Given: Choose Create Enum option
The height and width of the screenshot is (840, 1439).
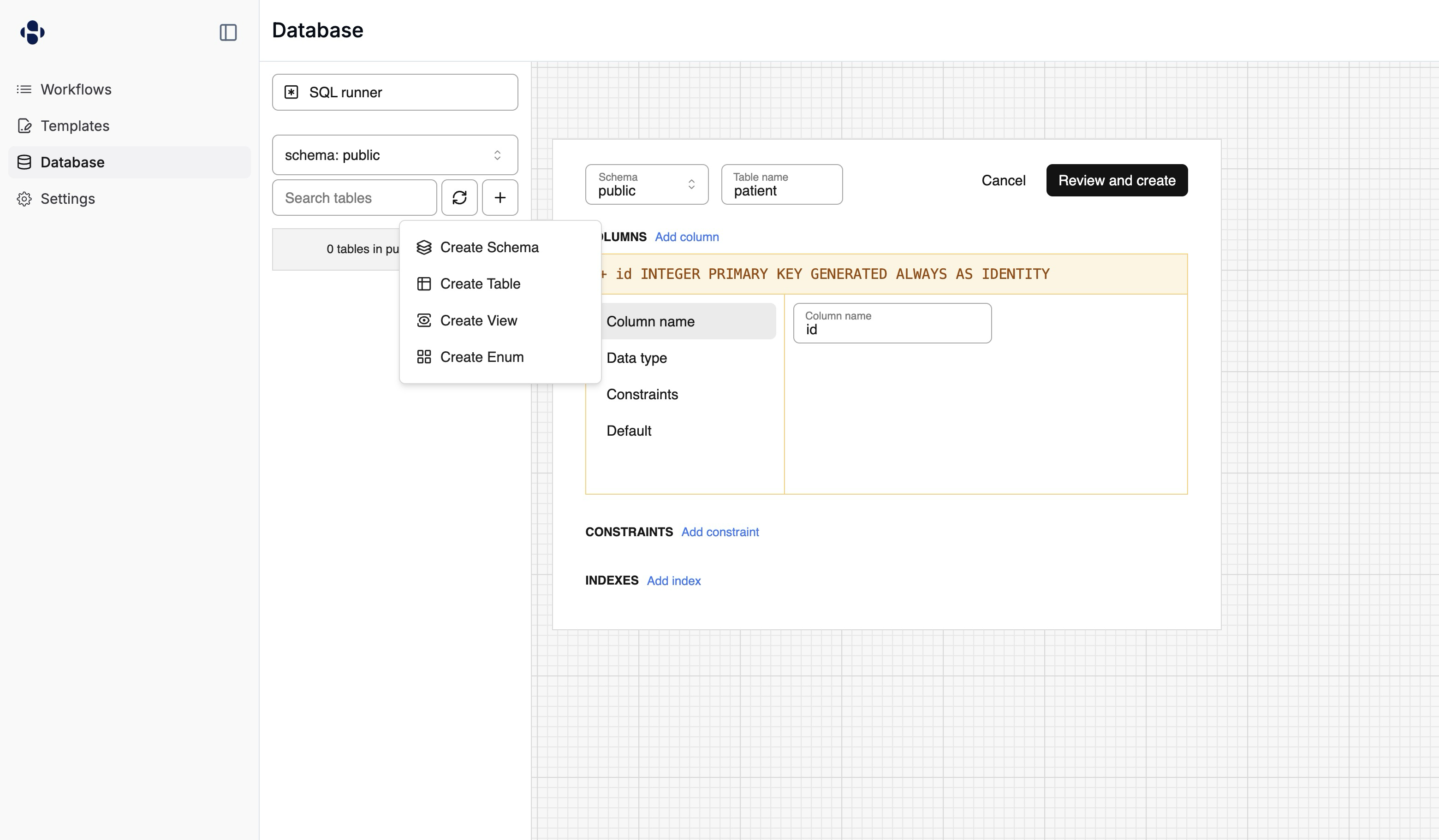Looking at the screenshot, I should (482, 357).
